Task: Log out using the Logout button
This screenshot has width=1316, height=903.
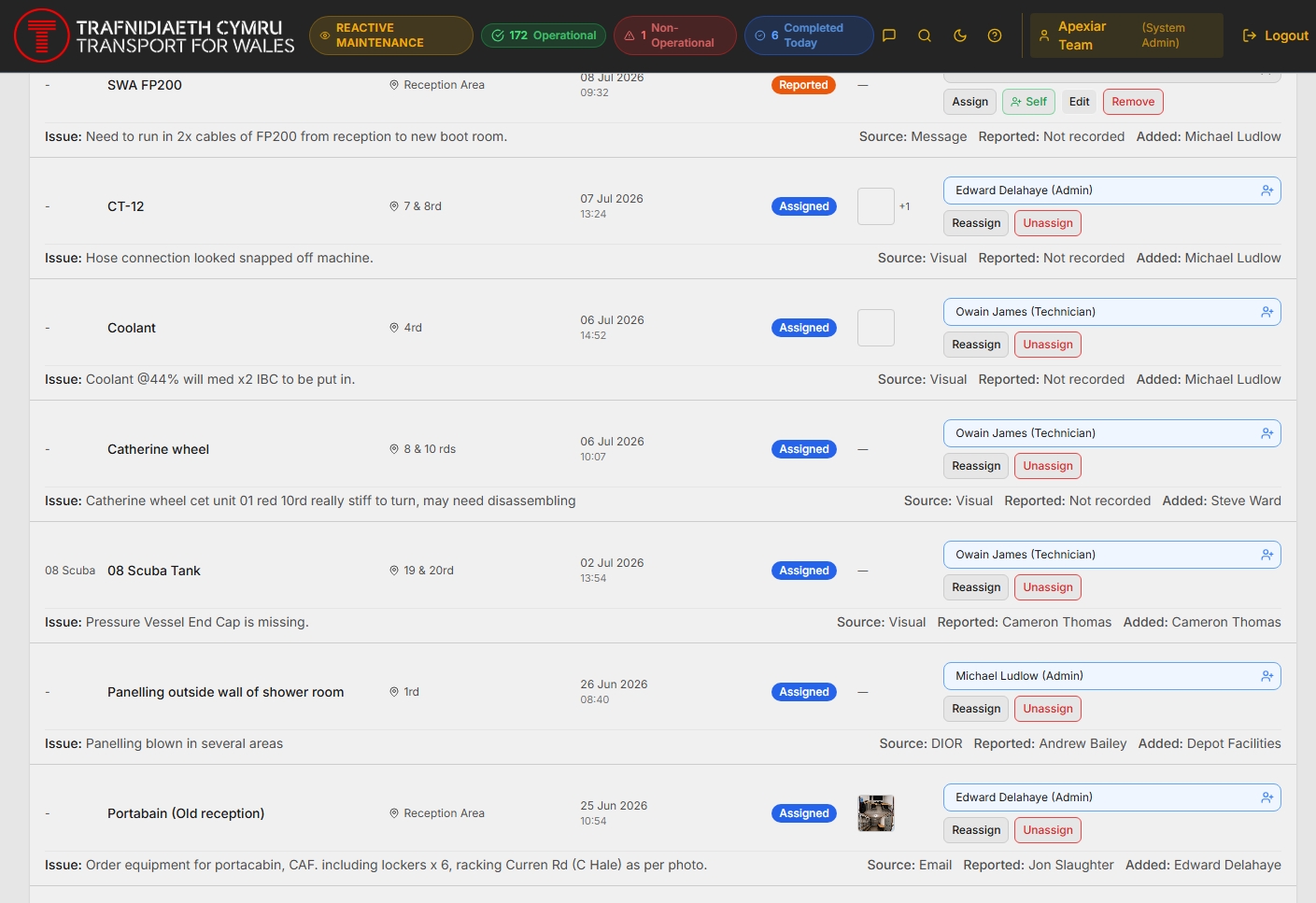Action: [x=1275, y=35]
